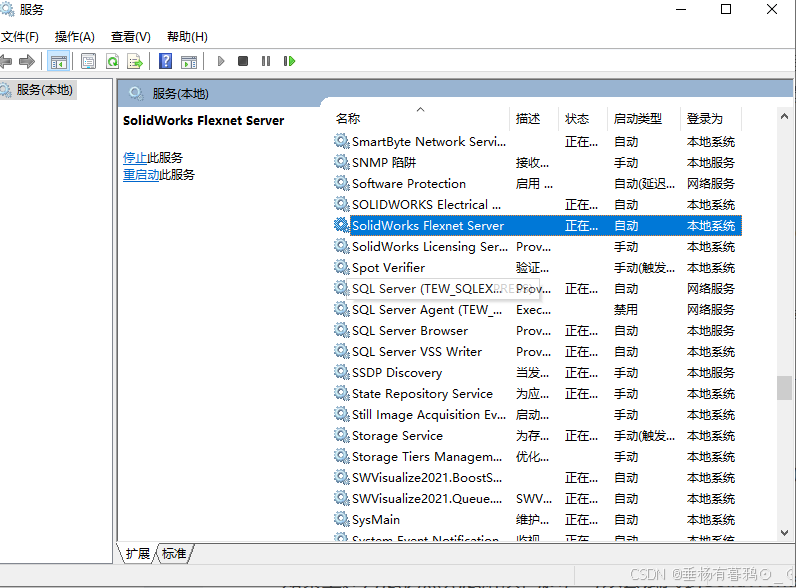Click the Forward arrow toolbar icon
Image resolution: width=796 pixels, height=588 pixels.
click(x=26, y=61)
